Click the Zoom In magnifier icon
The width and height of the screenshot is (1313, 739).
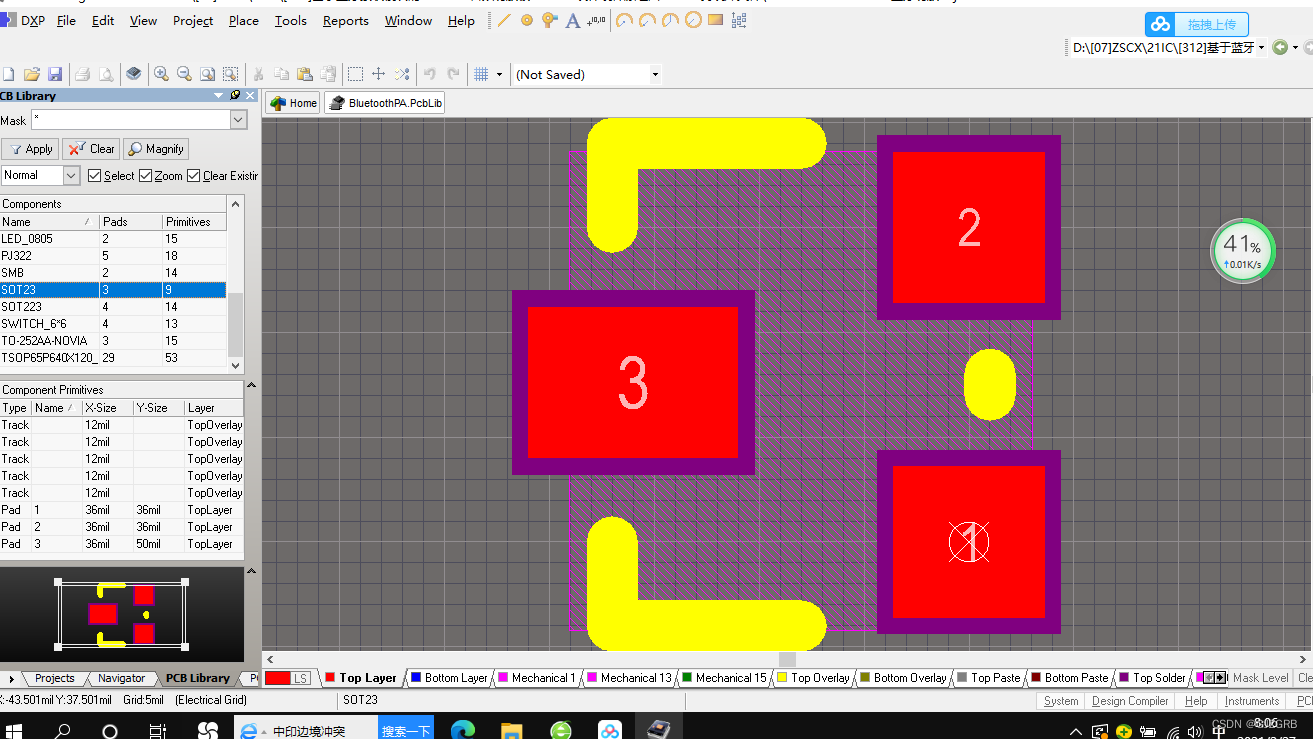161,74
